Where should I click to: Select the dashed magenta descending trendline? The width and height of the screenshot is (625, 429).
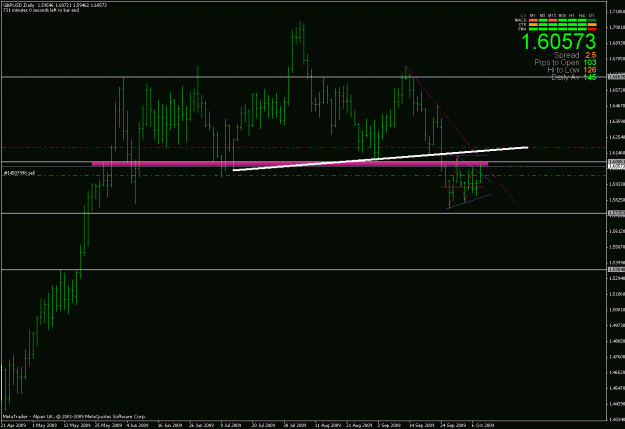coord(462,137)
